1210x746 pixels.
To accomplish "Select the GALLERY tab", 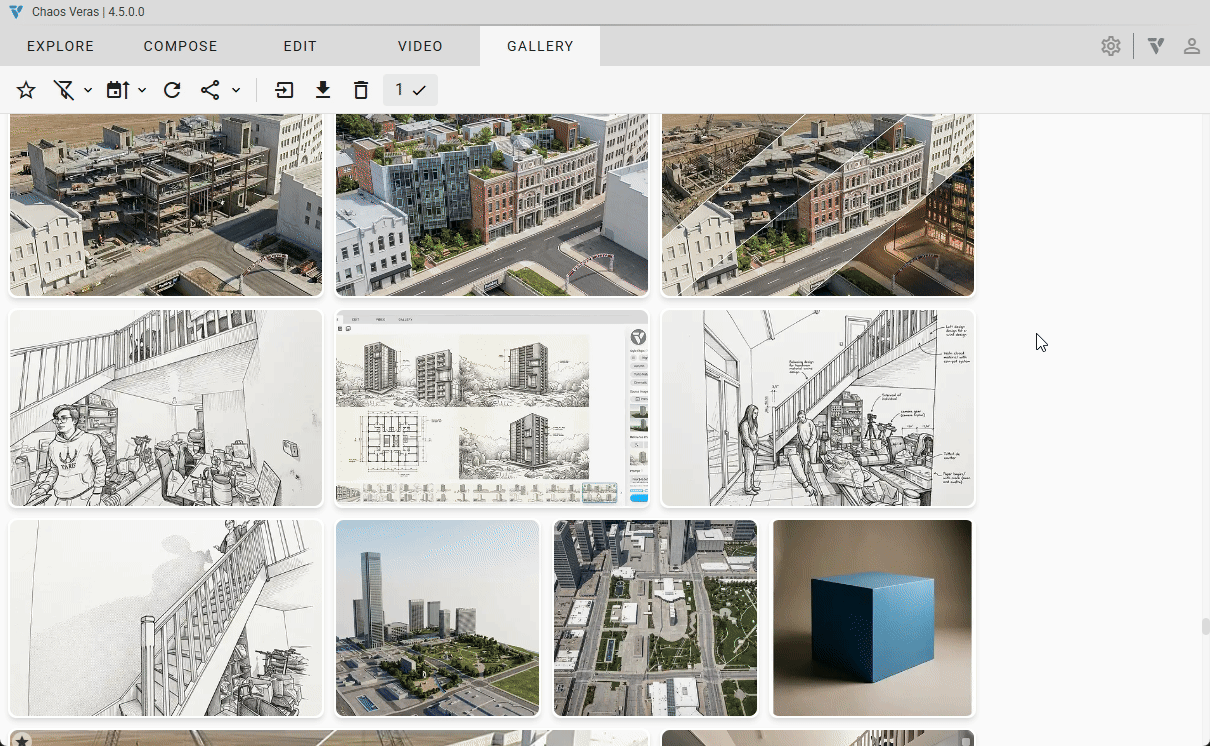I will (x=540, y=46).
